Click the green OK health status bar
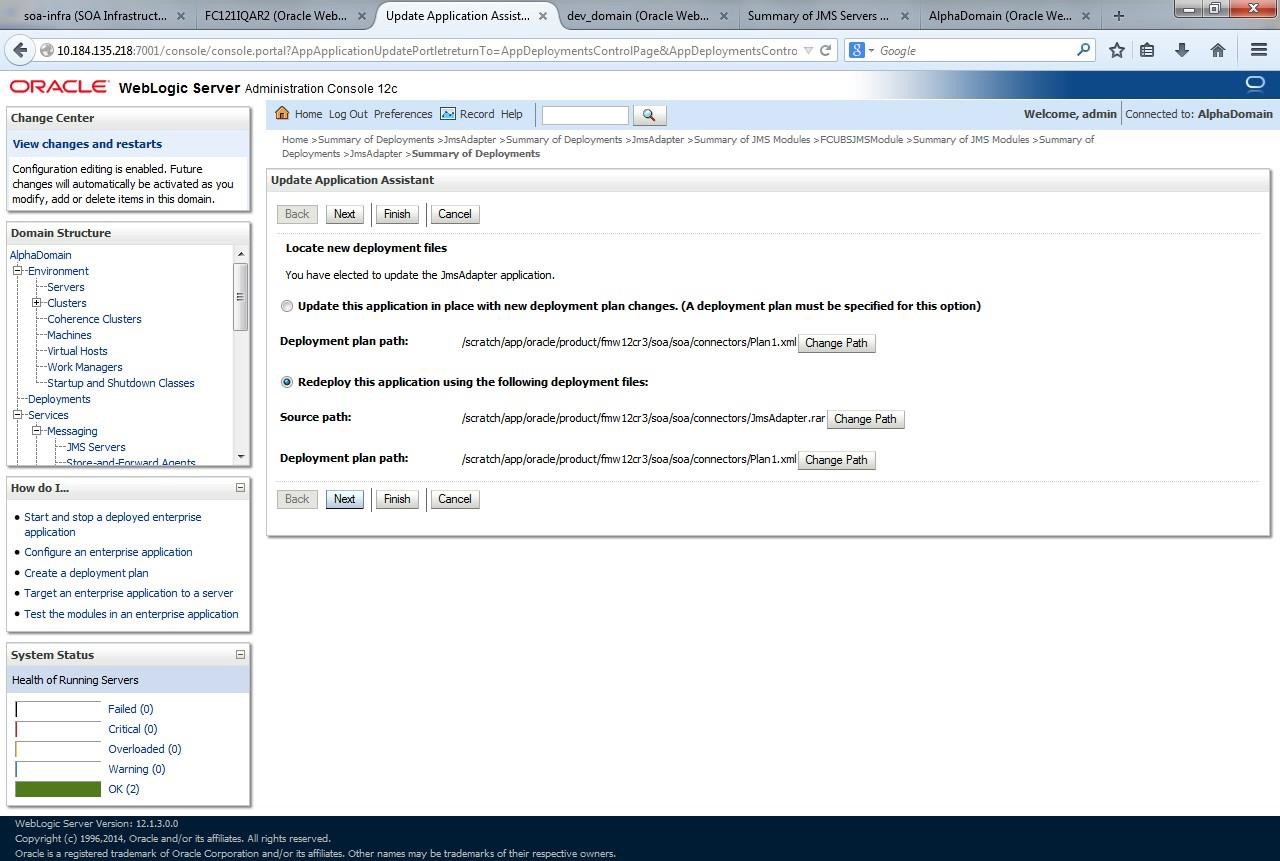 pyautogui.click(x=58, y=789)
